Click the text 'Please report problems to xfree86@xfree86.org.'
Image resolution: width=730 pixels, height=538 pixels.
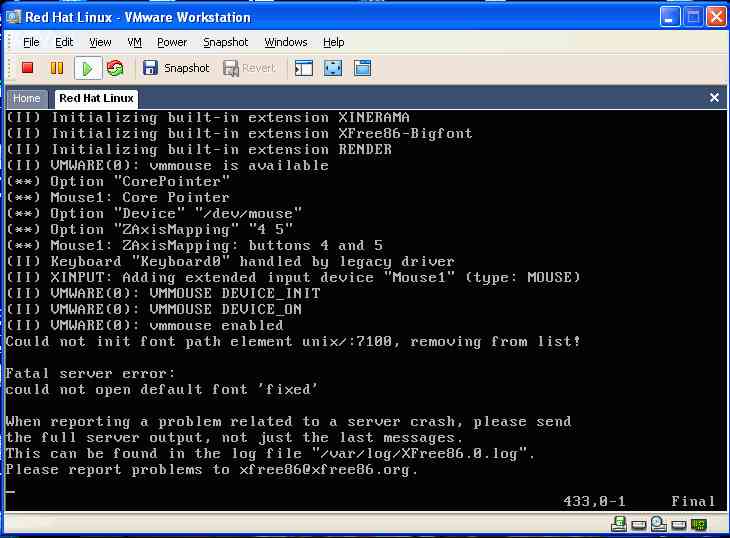(212, 470)
